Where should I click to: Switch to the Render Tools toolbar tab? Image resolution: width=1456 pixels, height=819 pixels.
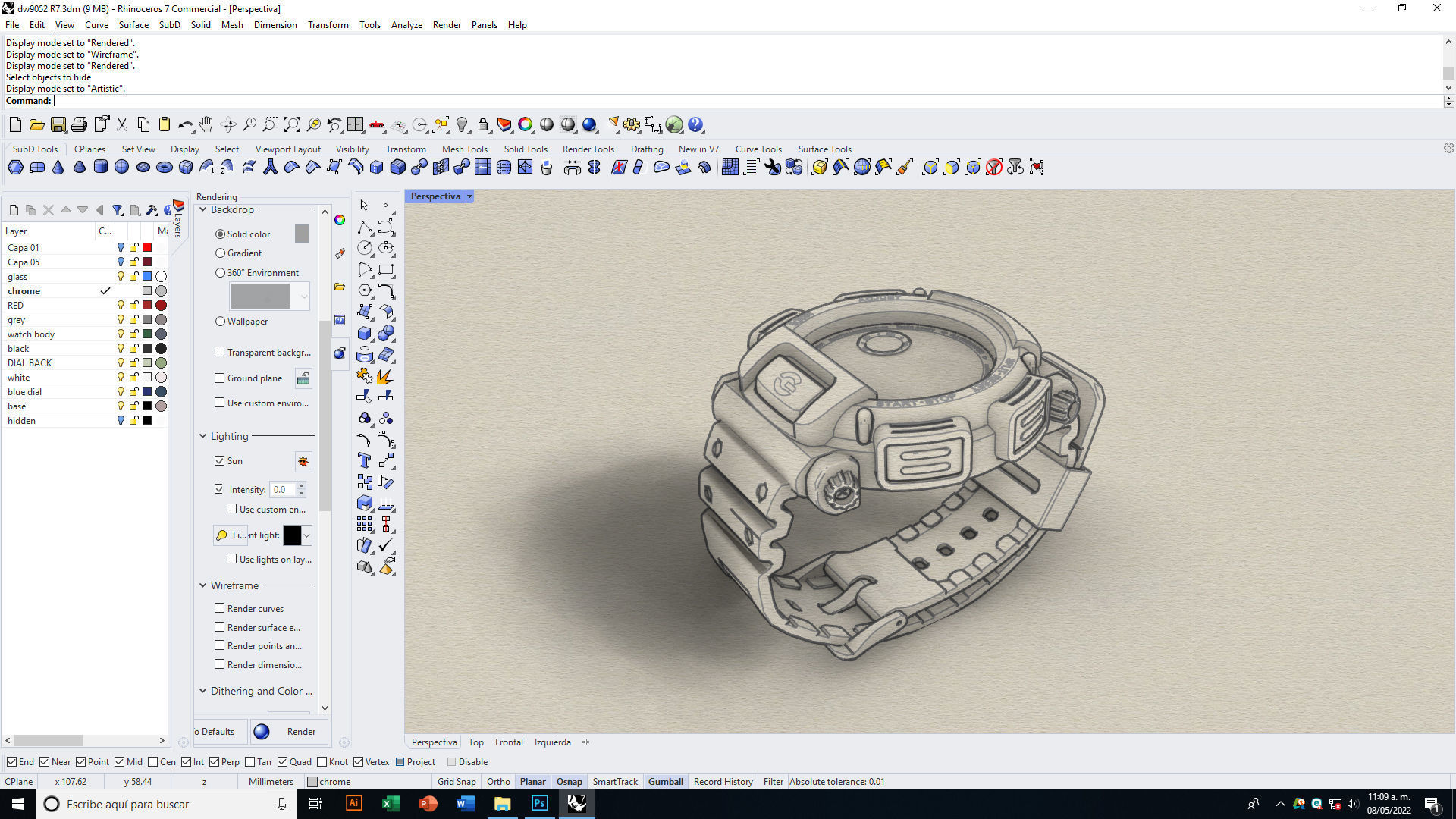[588, 149]
